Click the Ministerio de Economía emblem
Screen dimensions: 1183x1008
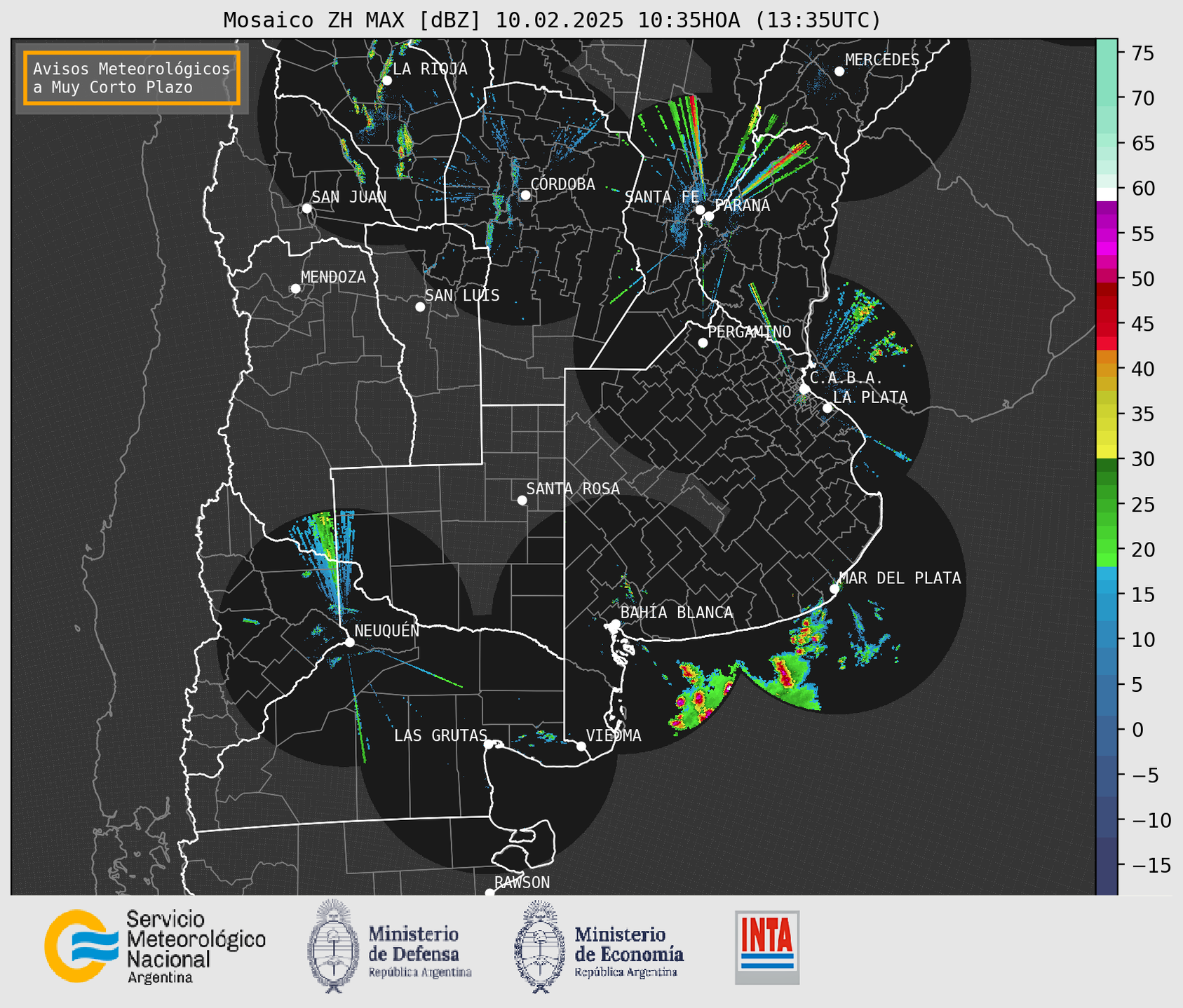coord(539,946)
